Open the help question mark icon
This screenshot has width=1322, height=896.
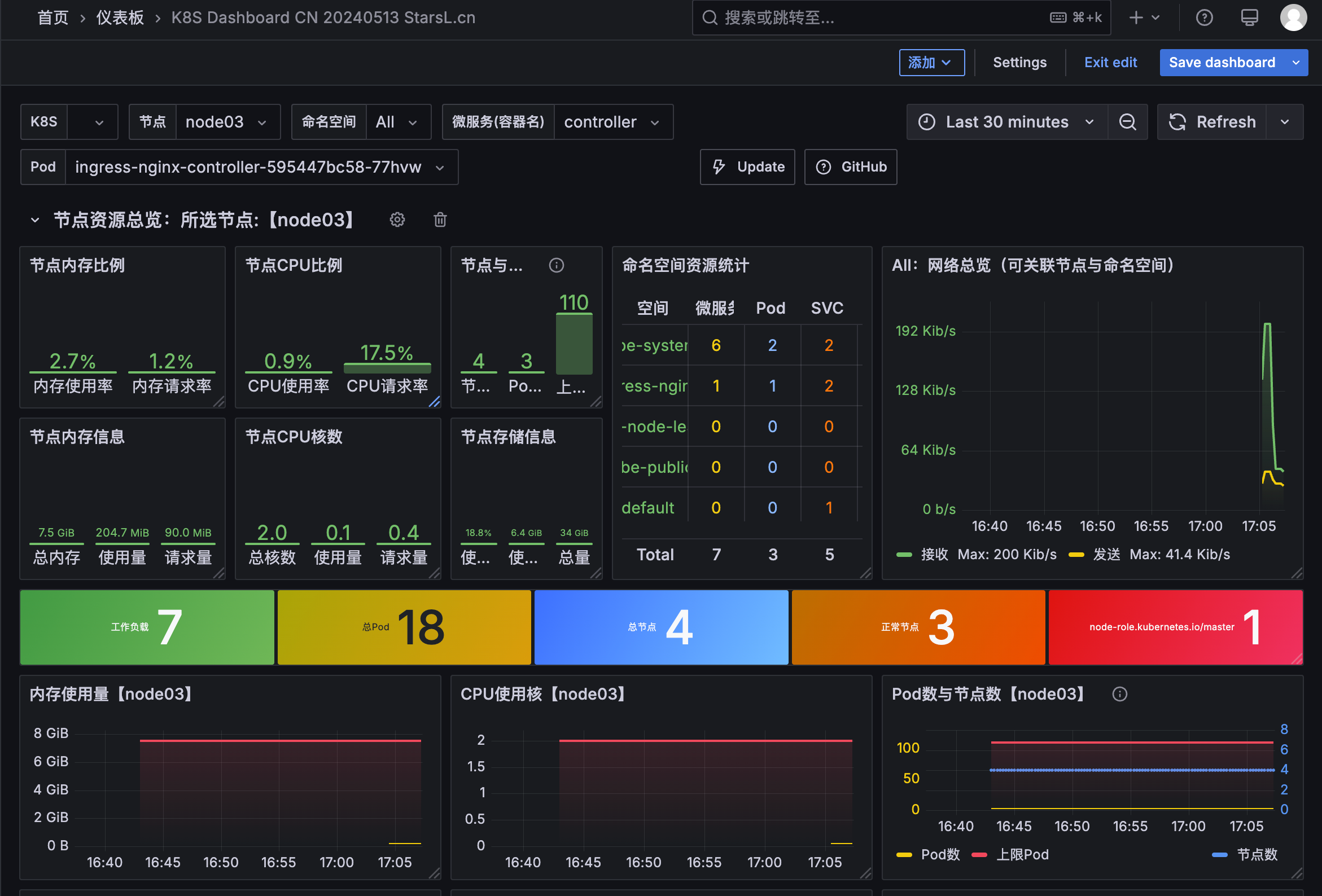pos(1203,17)
